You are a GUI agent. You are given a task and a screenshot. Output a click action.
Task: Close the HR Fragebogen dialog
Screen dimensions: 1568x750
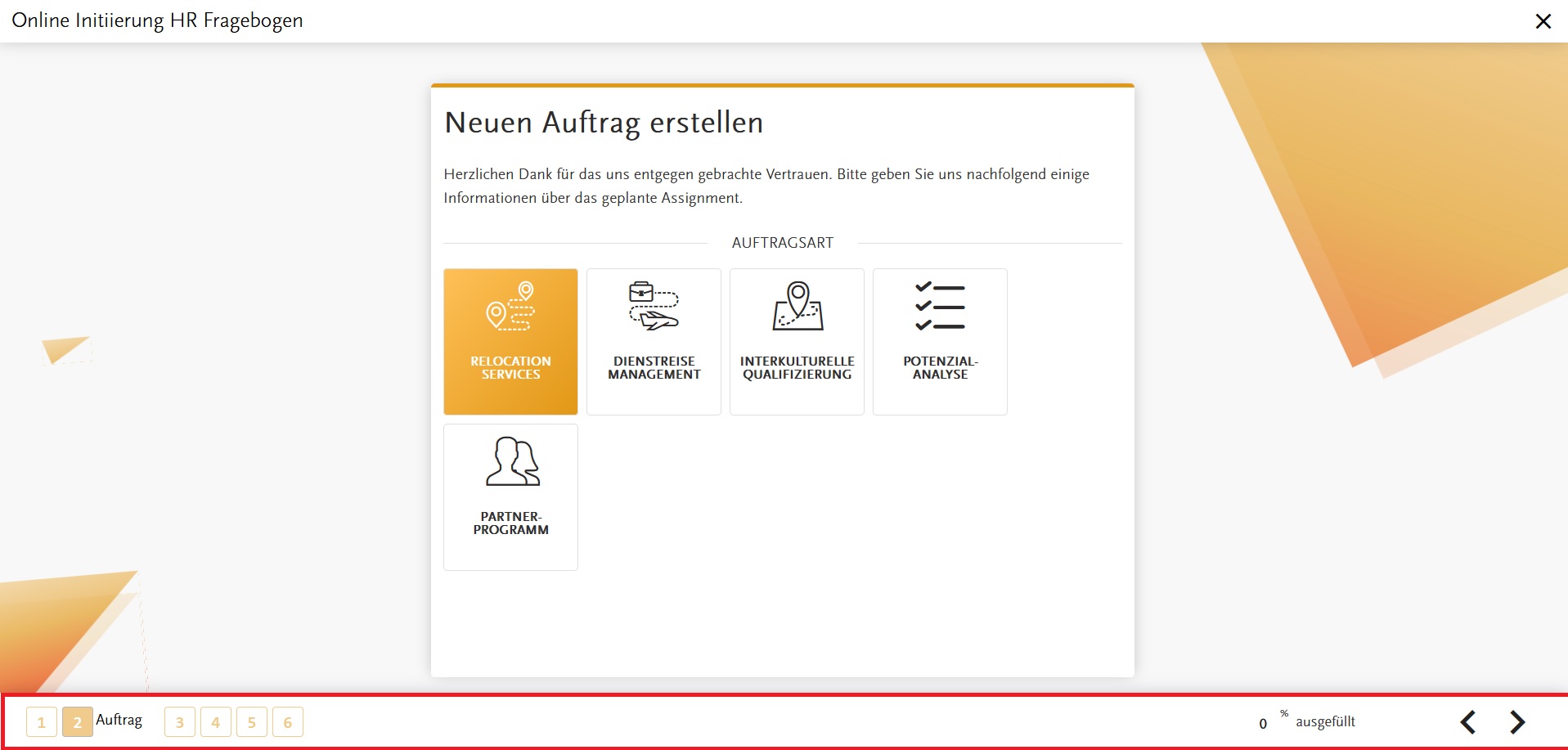tap(1543, 21)
